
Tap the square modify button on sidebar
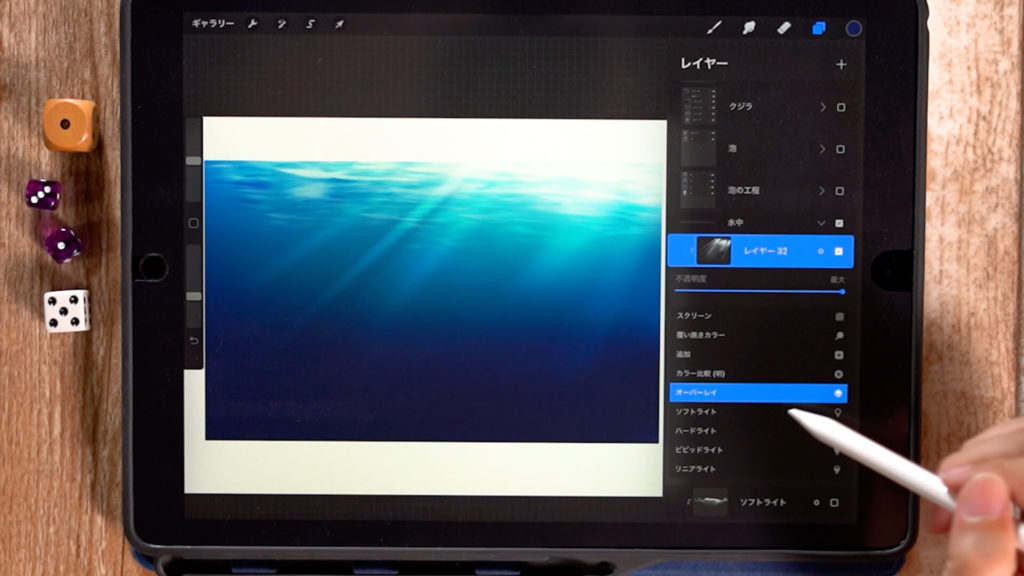193,223
